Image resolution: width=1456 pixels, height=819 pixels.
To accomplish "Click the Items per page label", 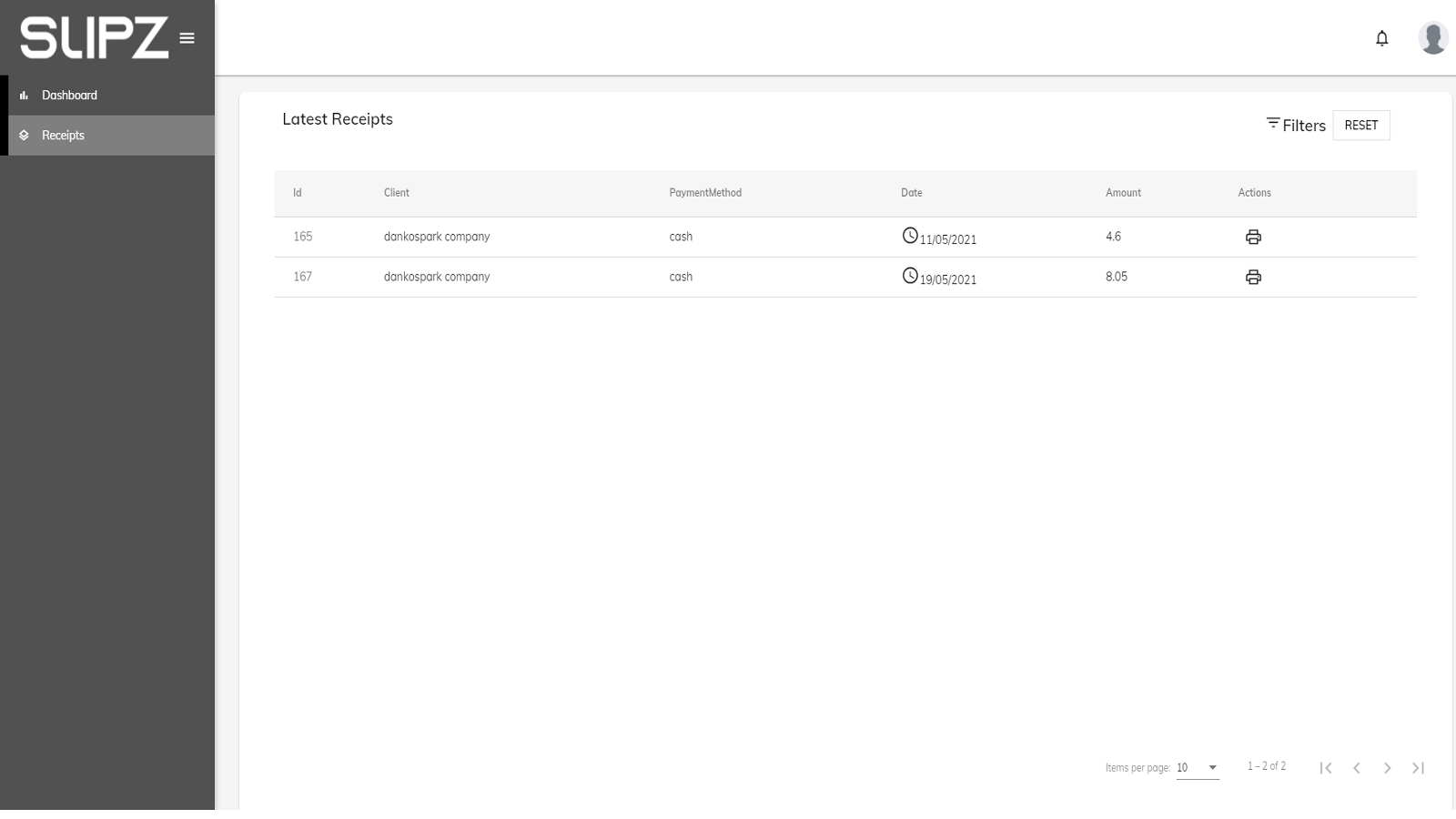I will tap(1137, 768).
